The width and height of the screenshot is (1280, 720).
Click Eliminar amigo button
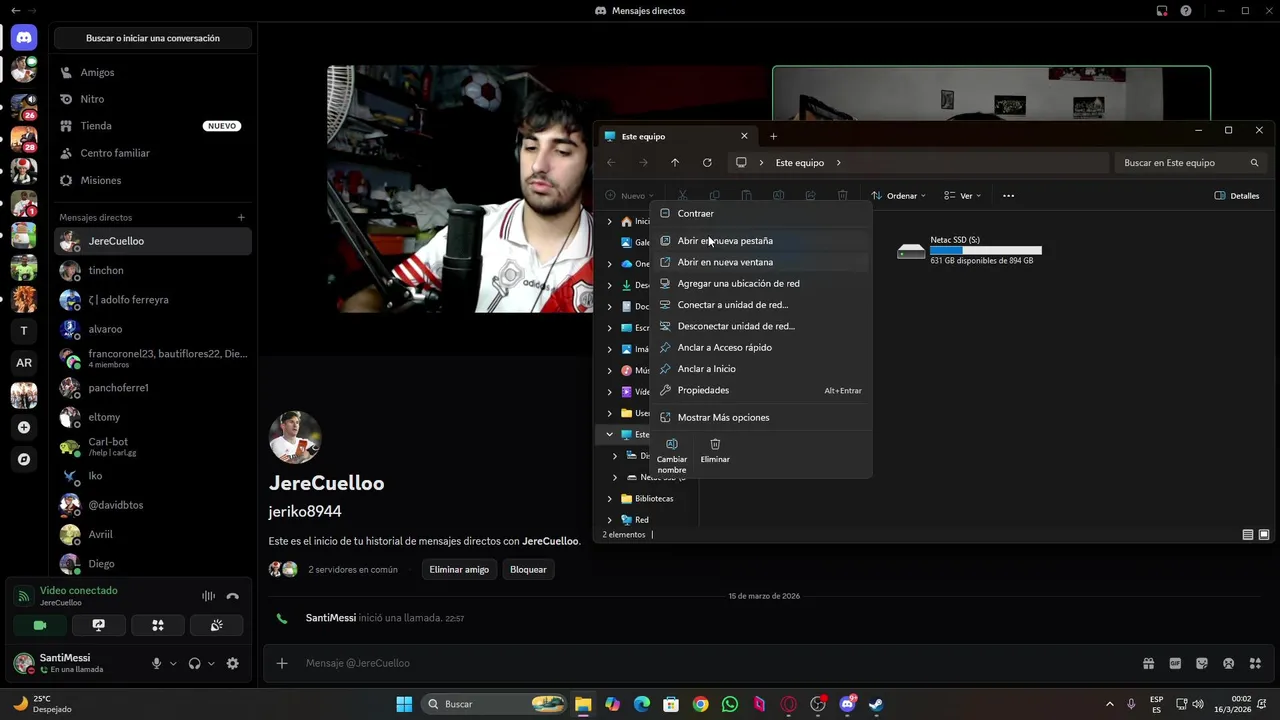(x=459, y=569)
